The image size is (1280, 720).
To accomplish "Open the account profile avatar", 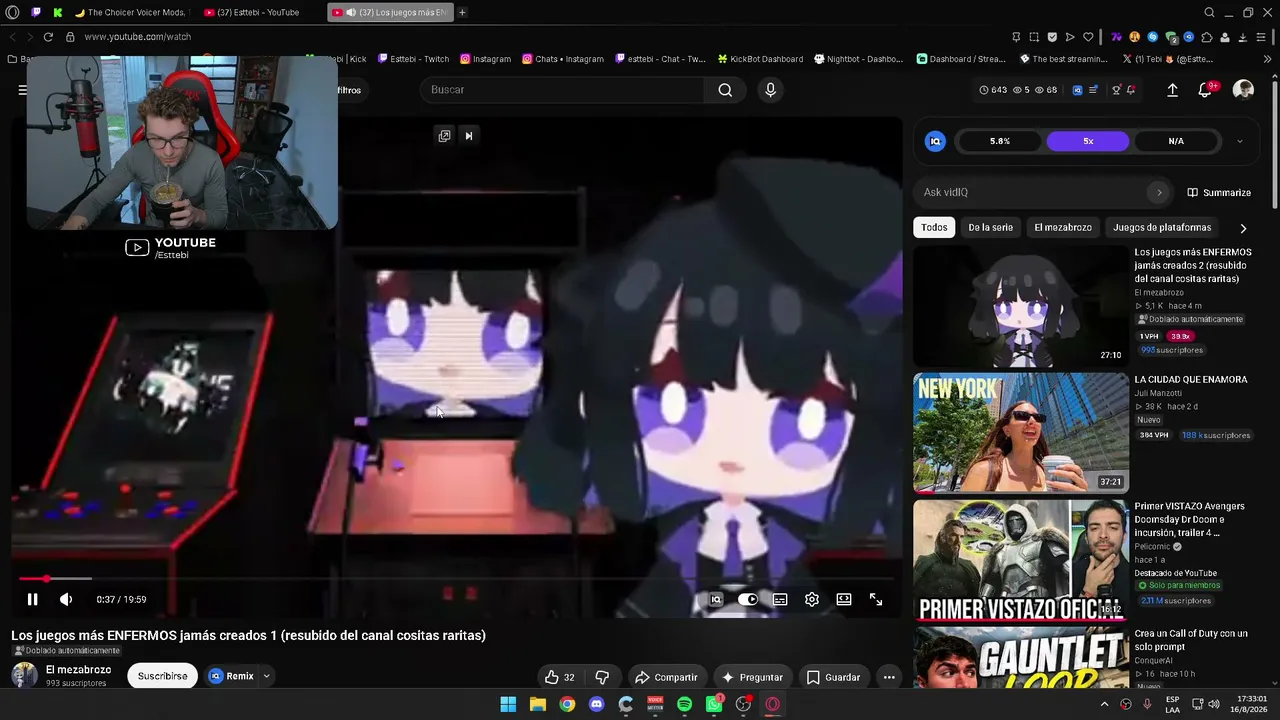I will [x=1243, y=90].
